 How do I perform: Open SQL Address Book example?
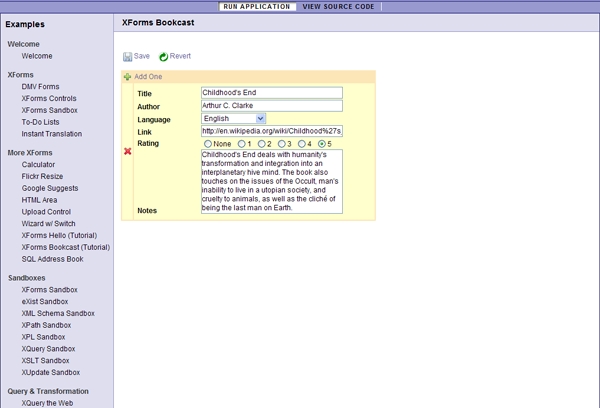(52, 259)
